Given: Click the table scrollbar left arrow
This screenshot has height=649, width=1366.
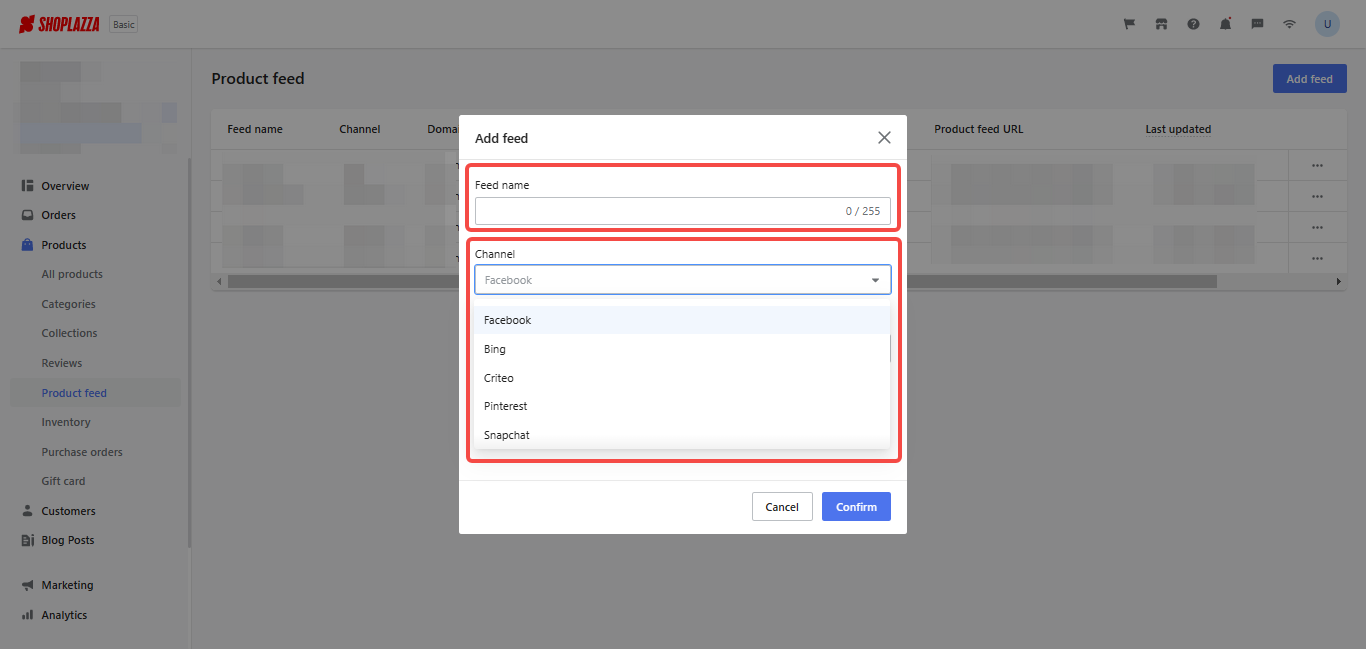Looking at the screenshot, I should tap(219, 282).
